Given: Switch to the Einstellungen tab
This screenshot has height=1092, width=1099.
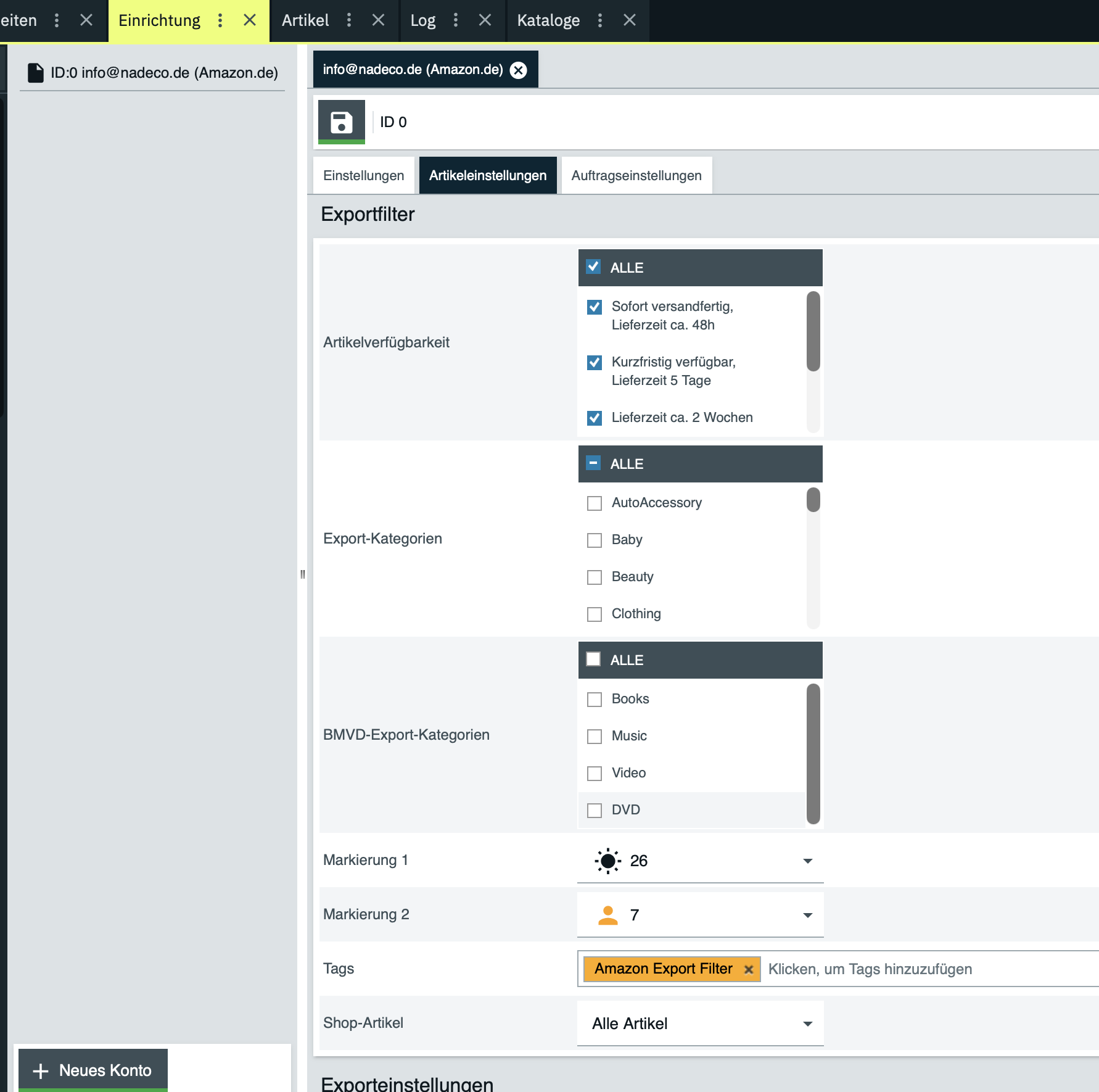Looking at the screenshot, I should pyautogui.click(x=363, y=176).
